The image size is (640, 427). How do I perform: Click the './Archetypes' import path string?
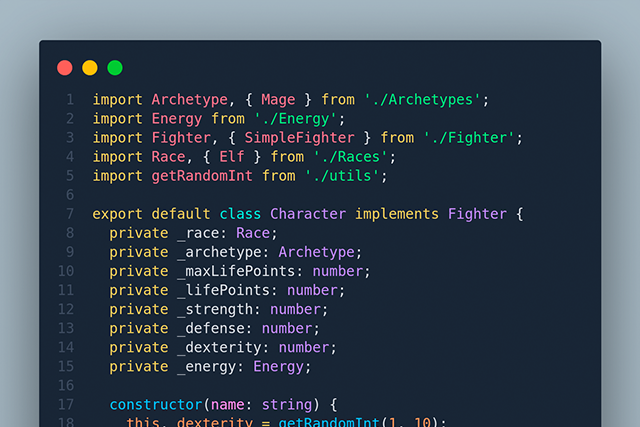click(x=422, y=100)
